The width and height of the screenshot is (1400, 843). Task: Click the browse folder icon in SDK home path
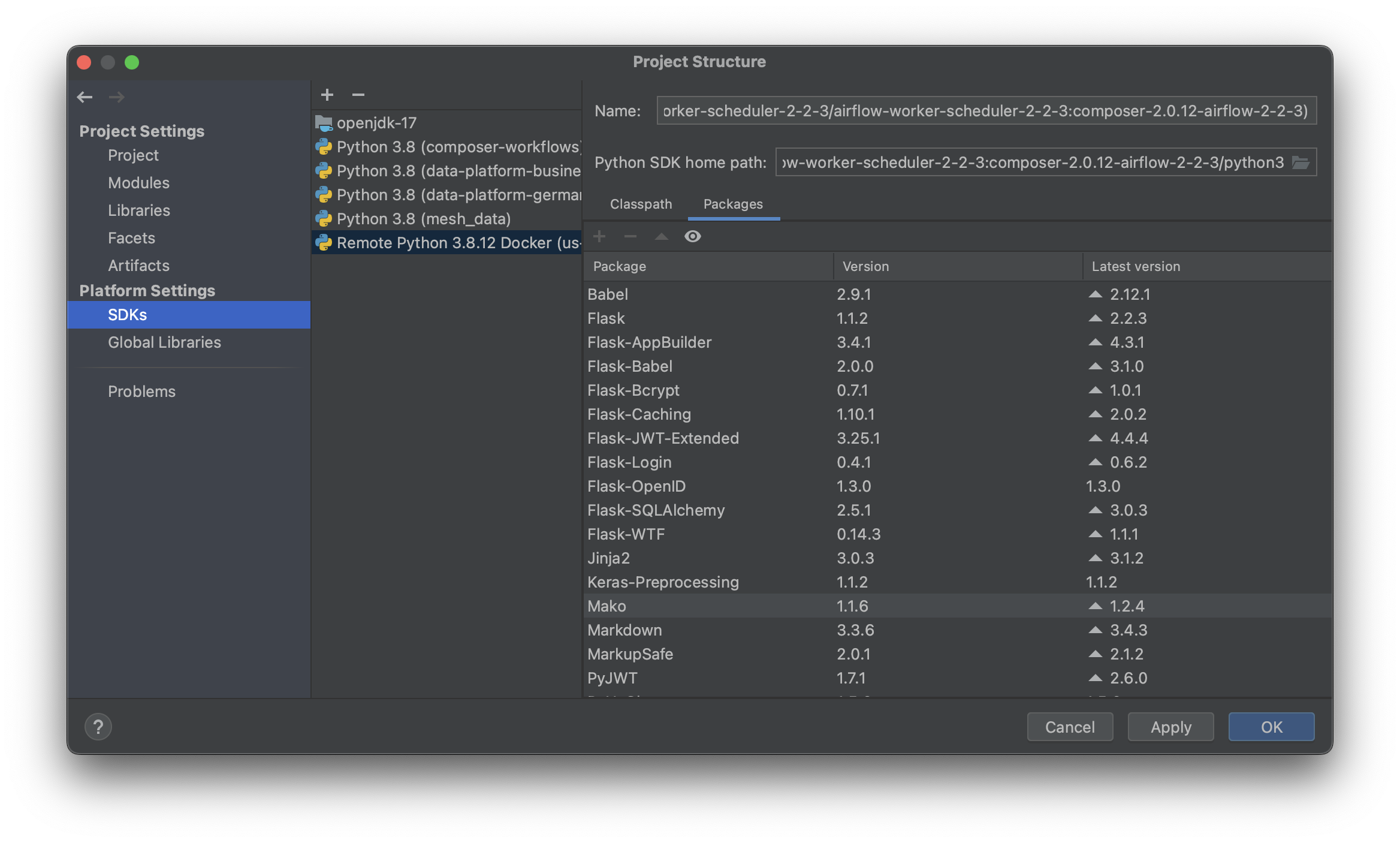[x=1300, y=162]
